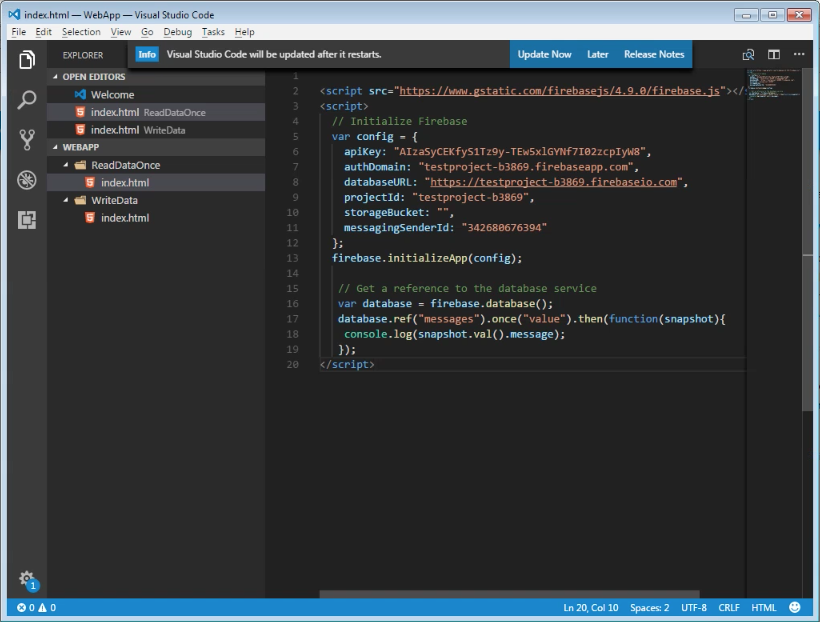
Task: Change indentation via Spaces: 2
Action: pyautogui.click(x=649, y=607)
